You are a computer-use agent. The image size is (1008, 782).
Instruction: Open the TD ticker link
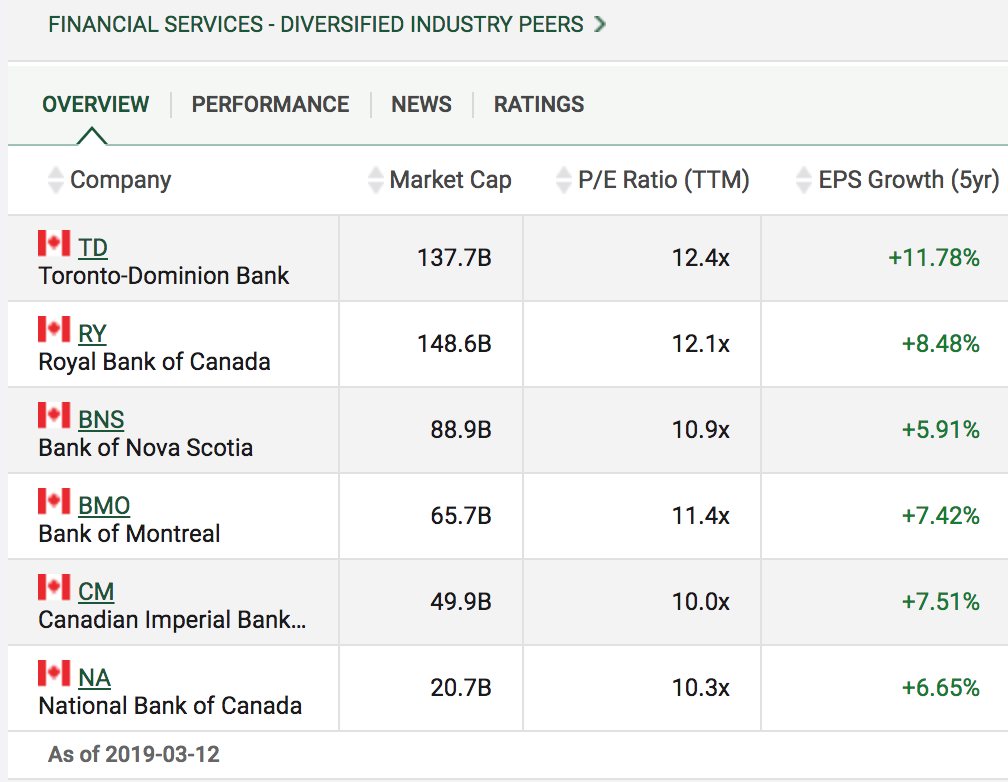[93, 248]
